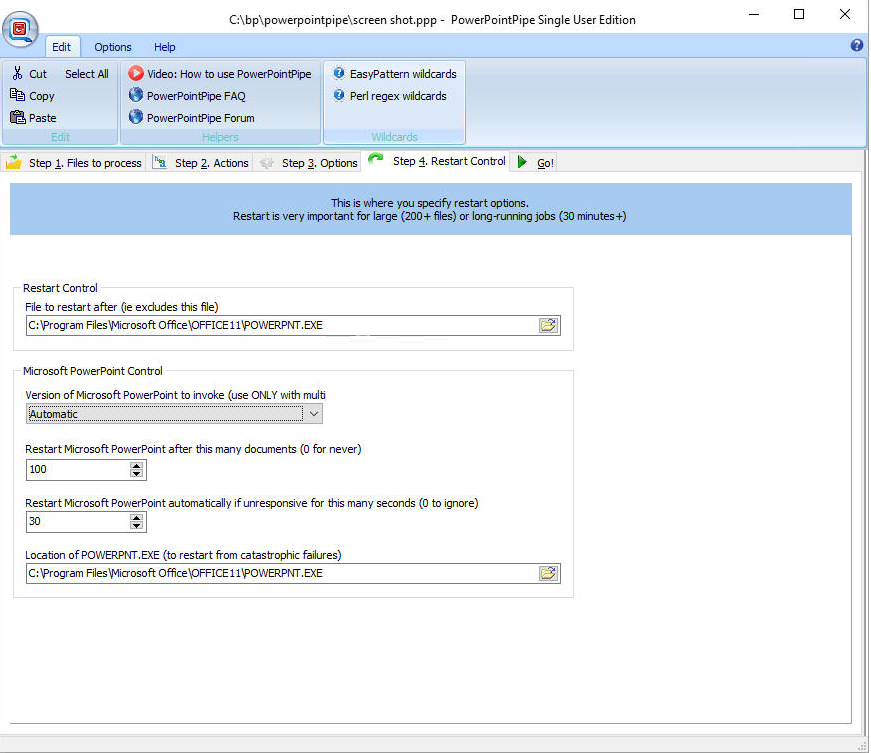Click help icon beside EasyPattern wildcards
The height and width of the screenshot is (753, 871).
[x=338, y=73]
